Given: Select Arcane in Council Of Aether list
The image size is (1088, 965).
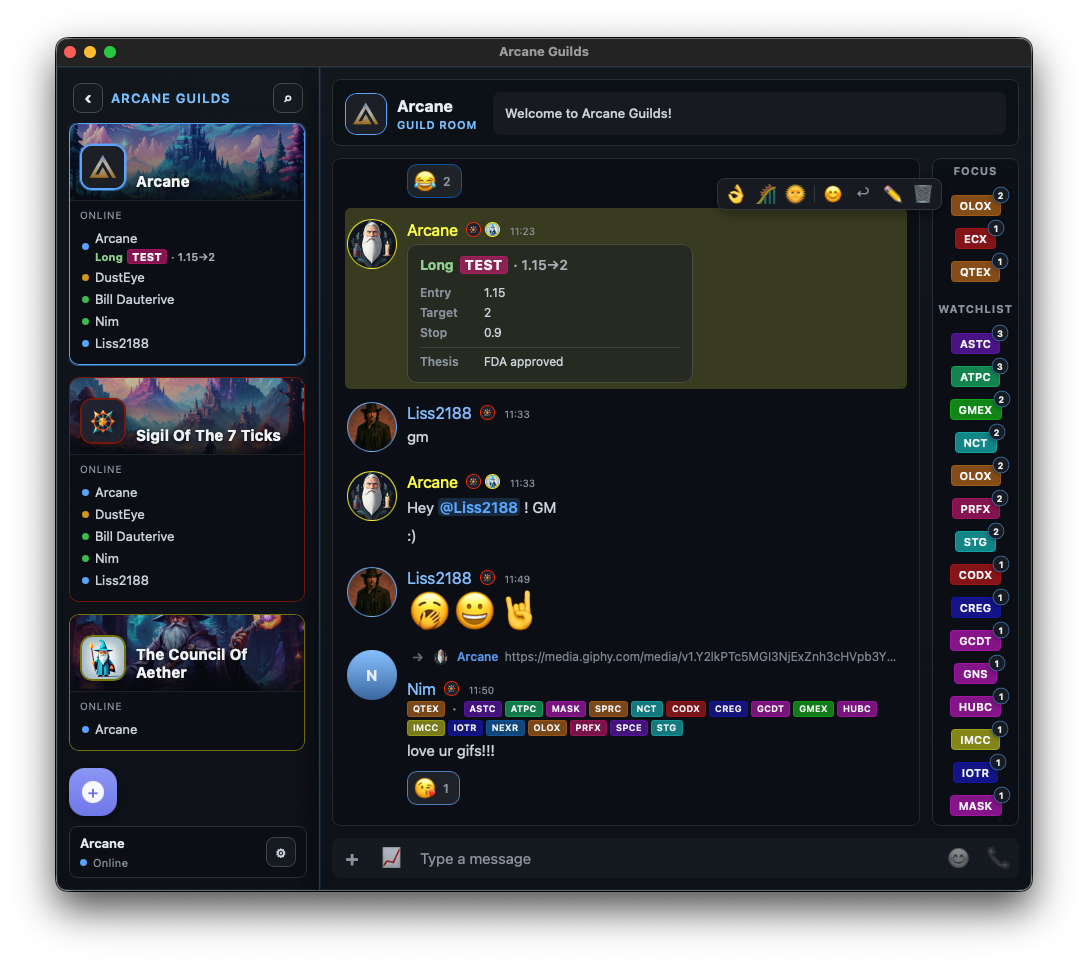Looking at the screenshot, I should [116, 729].
